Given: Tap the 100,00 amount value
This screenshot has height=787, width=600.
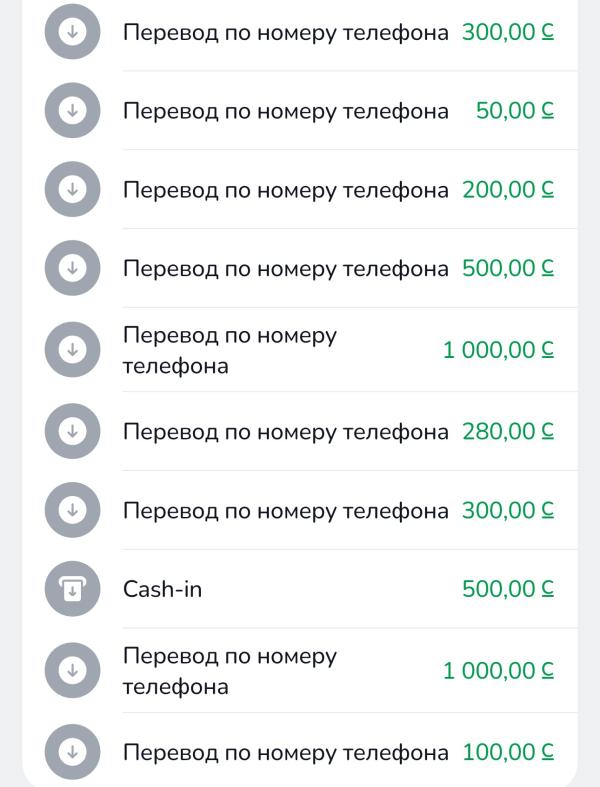Looking at the screenshot, I should tap(507, 752).
